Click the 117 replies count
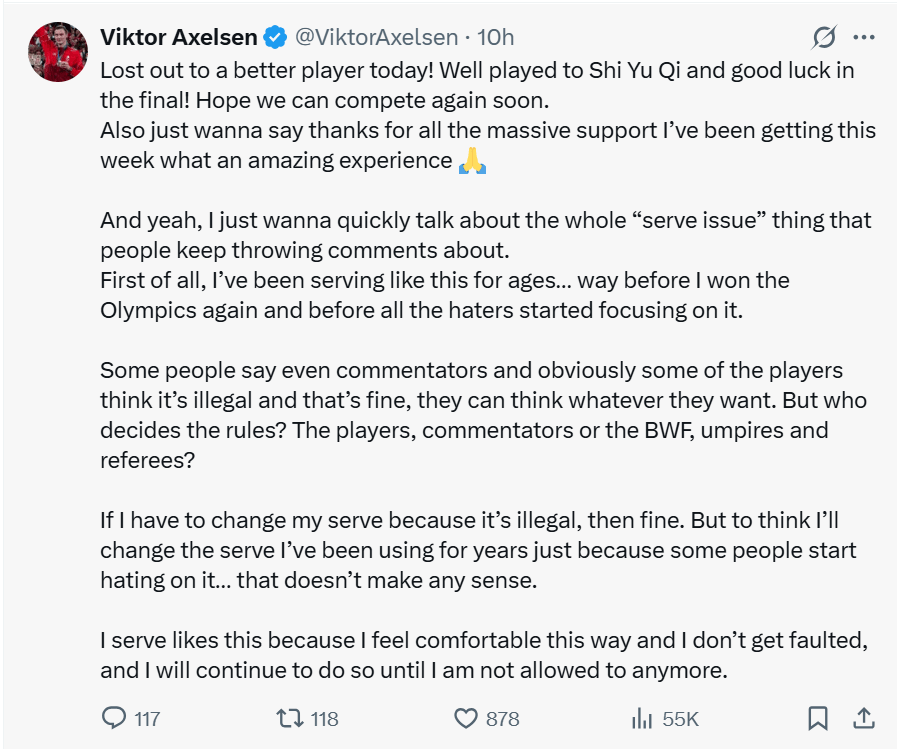The image size is (897, 749). 146,719
